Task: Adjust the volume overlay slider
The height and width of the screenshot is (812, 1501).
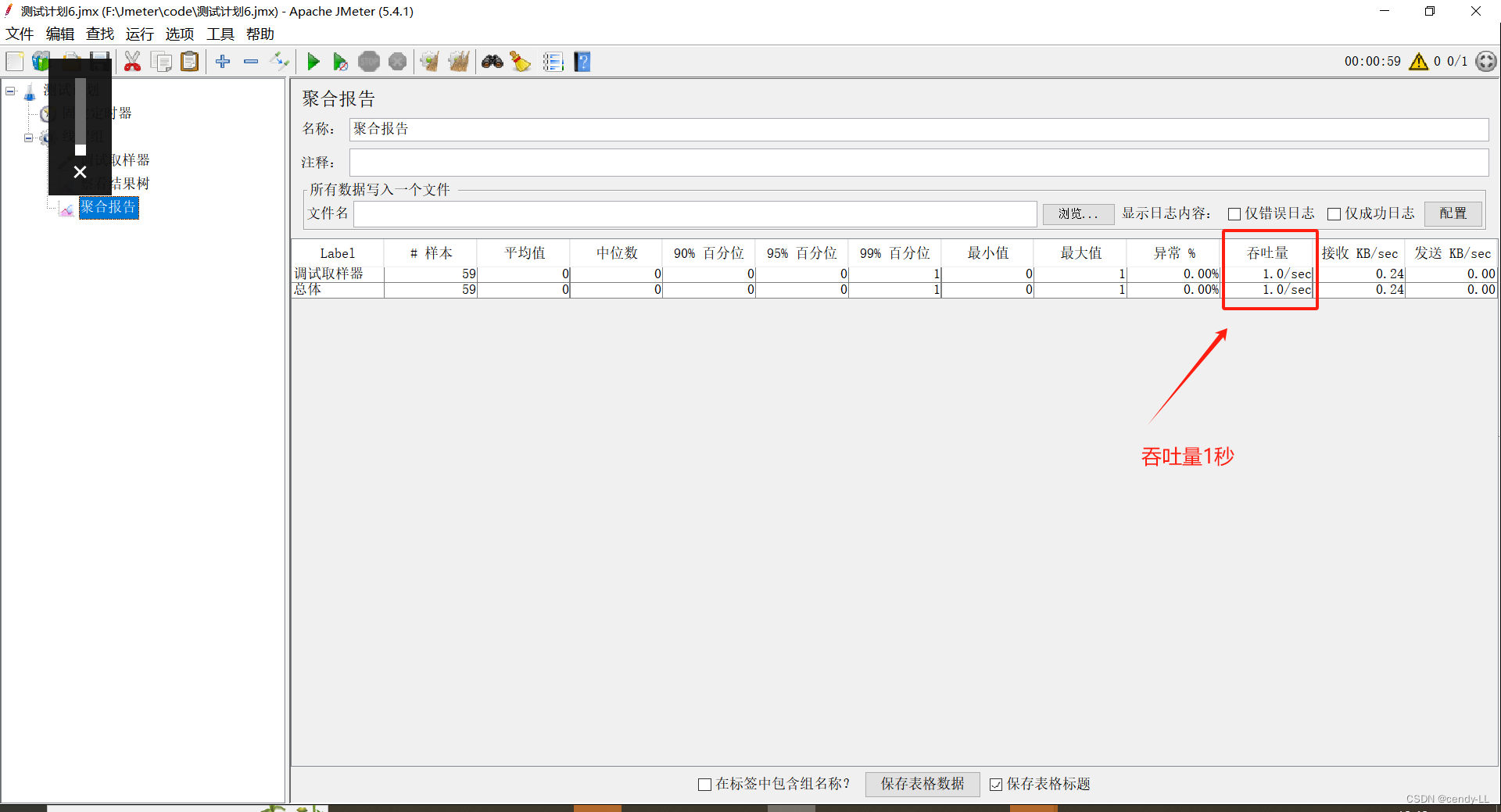Action: (81, 116)
